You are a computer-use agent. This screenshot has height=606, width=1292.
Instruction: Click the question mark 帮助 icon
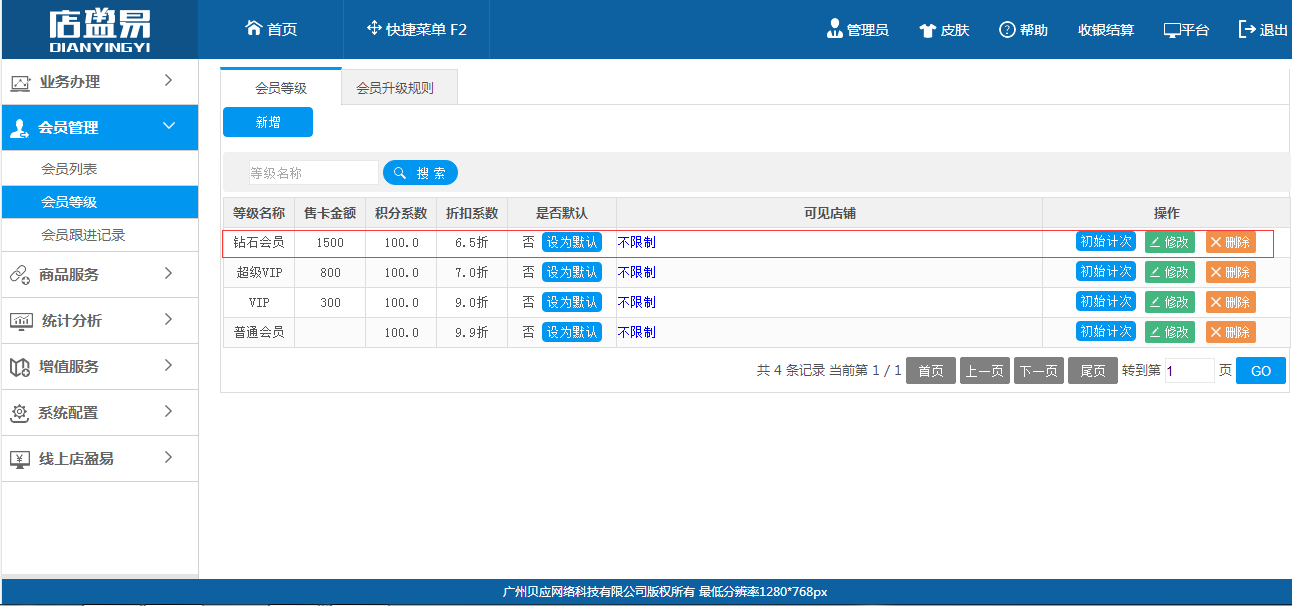click(x=1007, y=30)
